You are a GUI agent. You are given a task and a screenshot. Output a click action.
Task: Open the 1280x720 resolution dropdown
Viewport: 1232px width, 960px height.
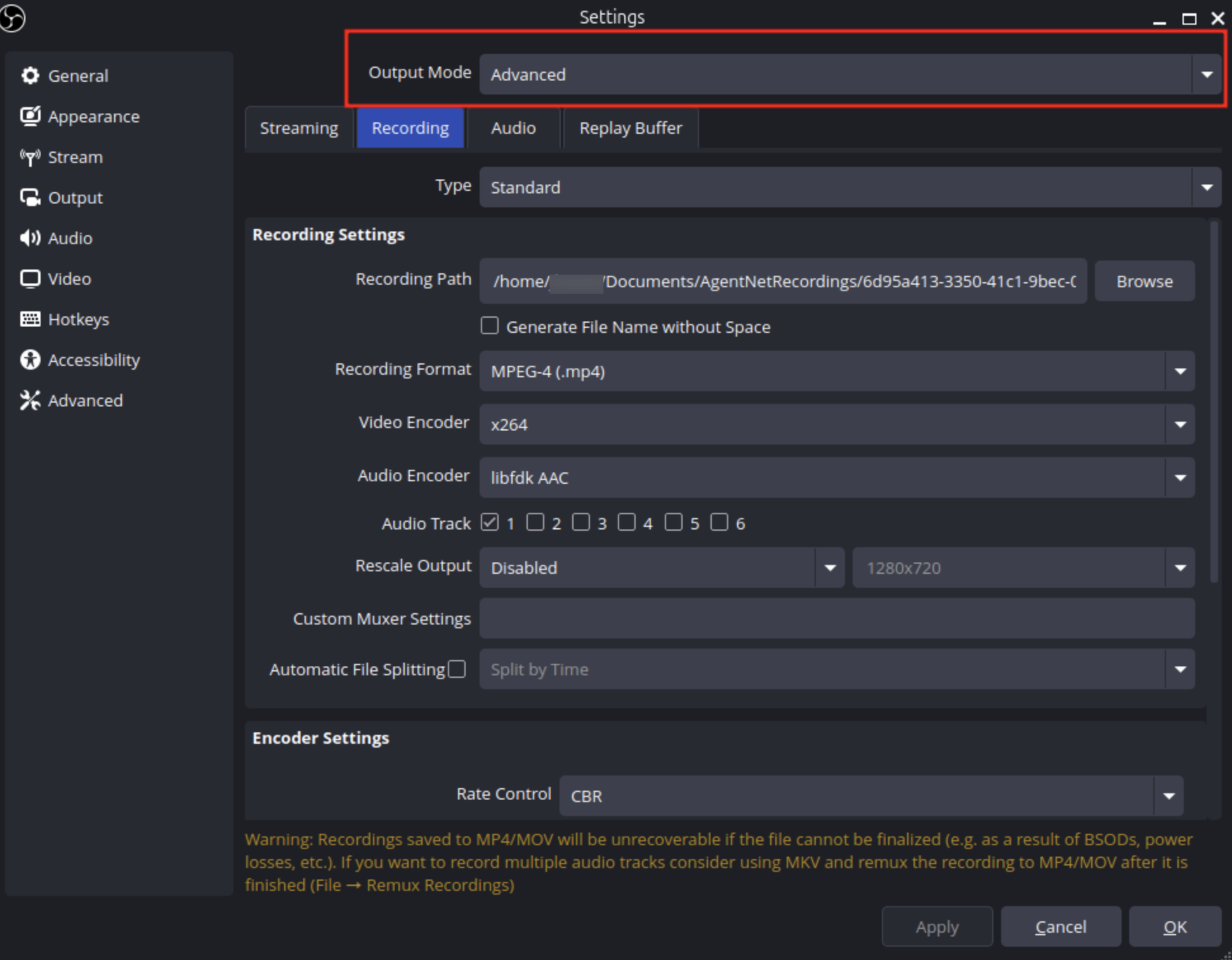(x=1023, y=568)
